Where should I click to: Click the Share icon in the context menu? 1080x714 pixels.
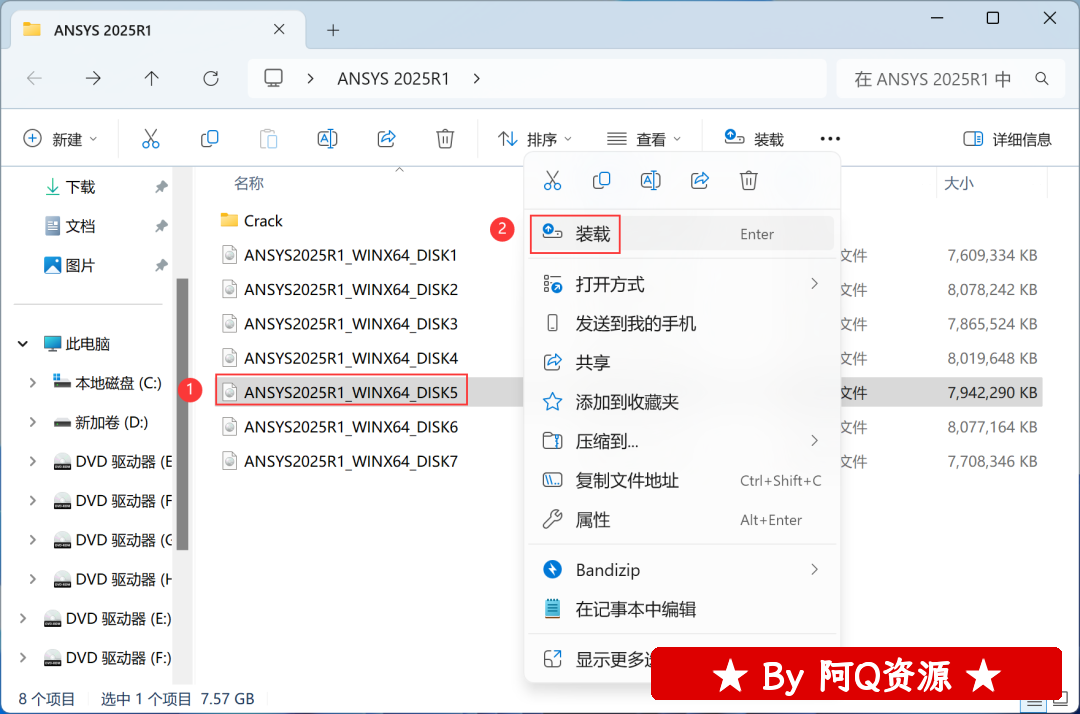(700, 180)
